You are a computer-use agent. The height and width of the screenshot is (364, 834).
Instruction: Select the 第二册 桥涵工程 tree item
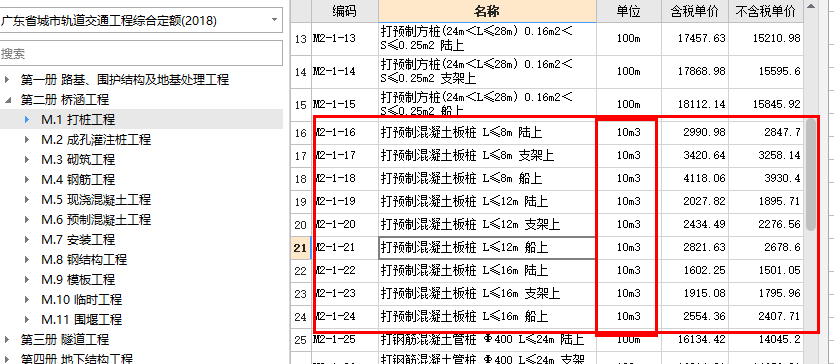coord(65,100)
